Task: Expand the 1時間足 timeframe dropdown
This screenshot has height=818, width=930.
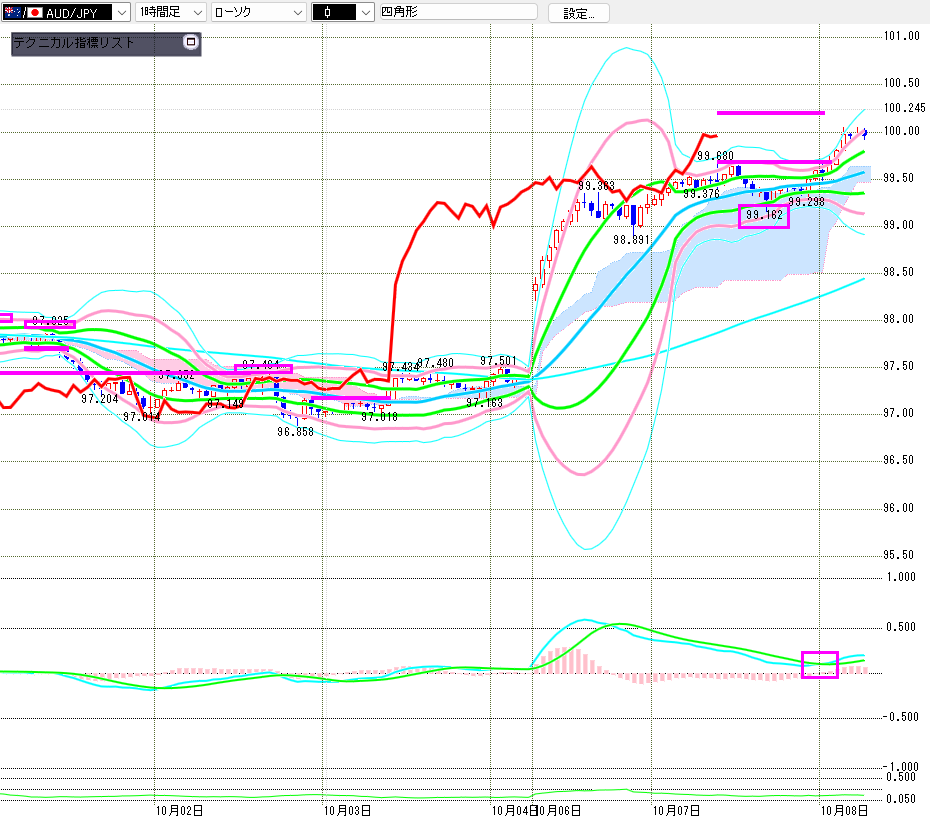Action: (x=196, y=13)
